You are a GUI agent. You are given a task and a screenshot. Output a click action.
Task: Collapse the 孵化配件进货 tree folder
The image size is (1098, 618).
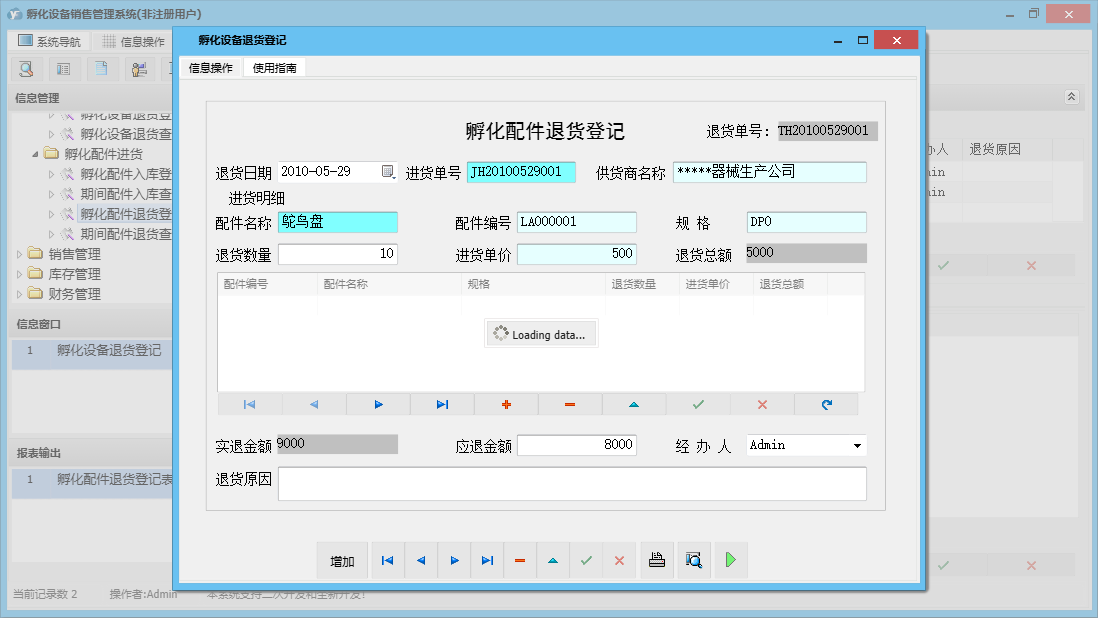point(34,152)
